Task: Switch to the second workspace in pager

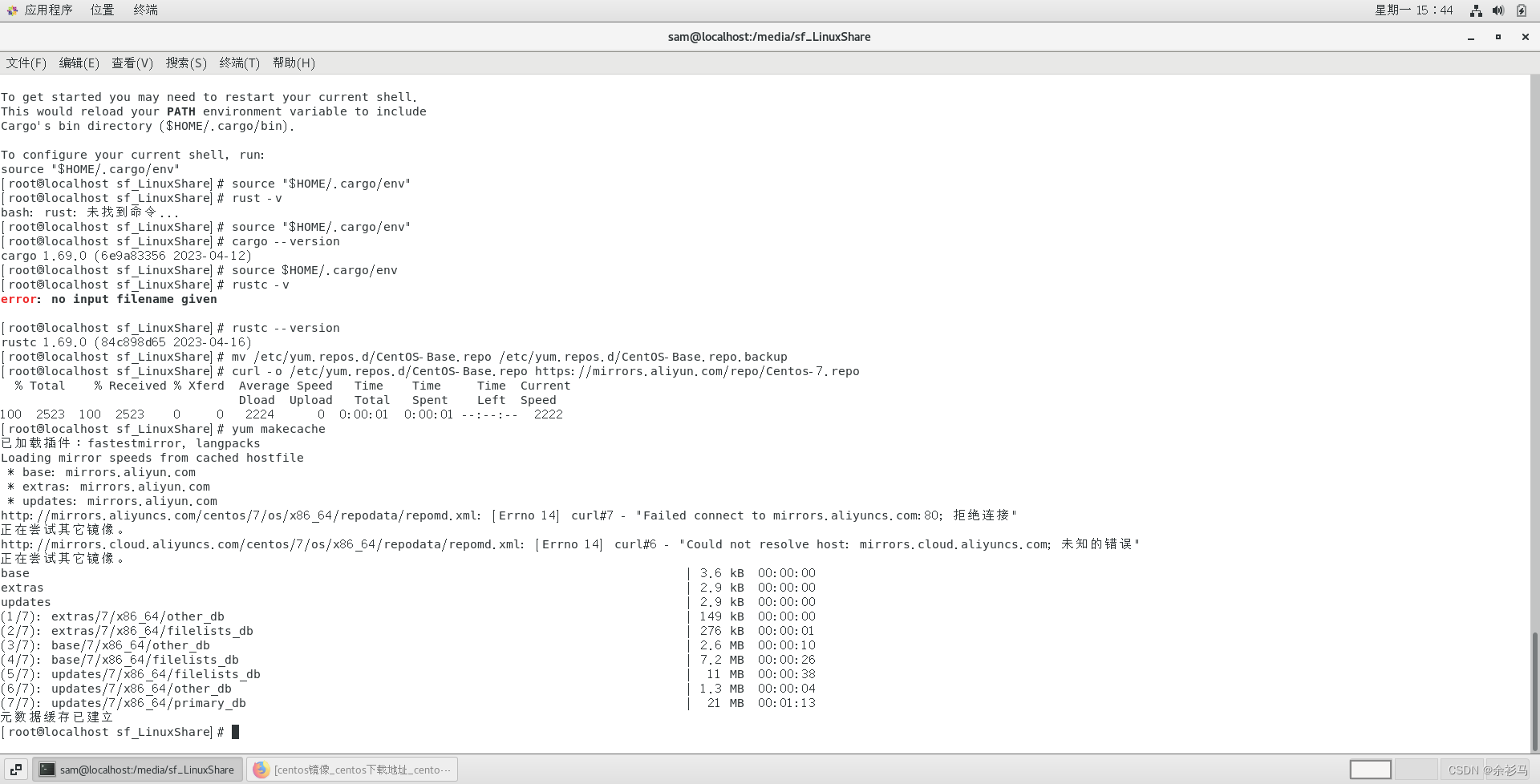Action: coord(1416,770)
